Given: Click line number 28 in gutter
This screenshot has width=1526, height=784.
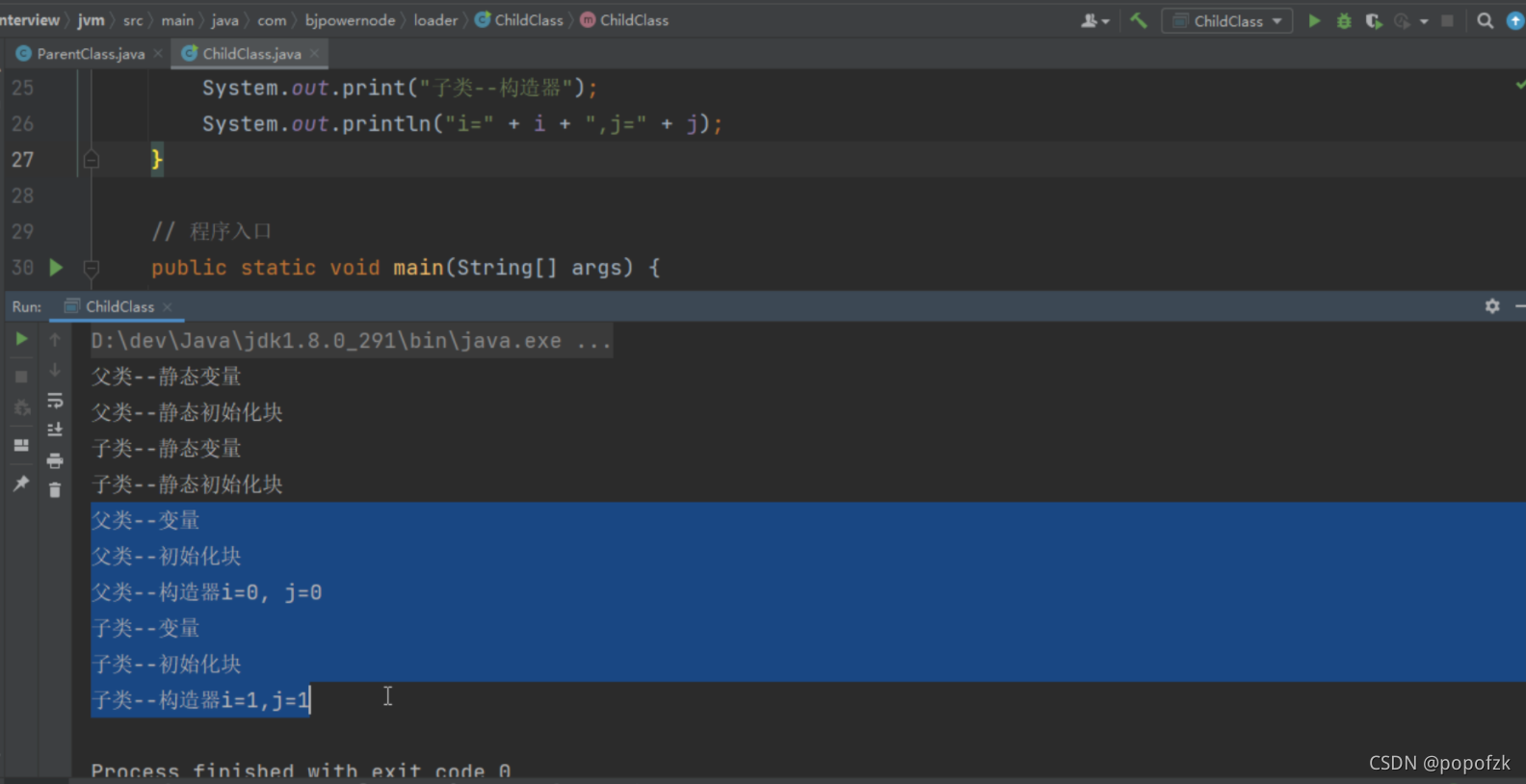Looking at the screenshot, I should (x=22, y=196).
